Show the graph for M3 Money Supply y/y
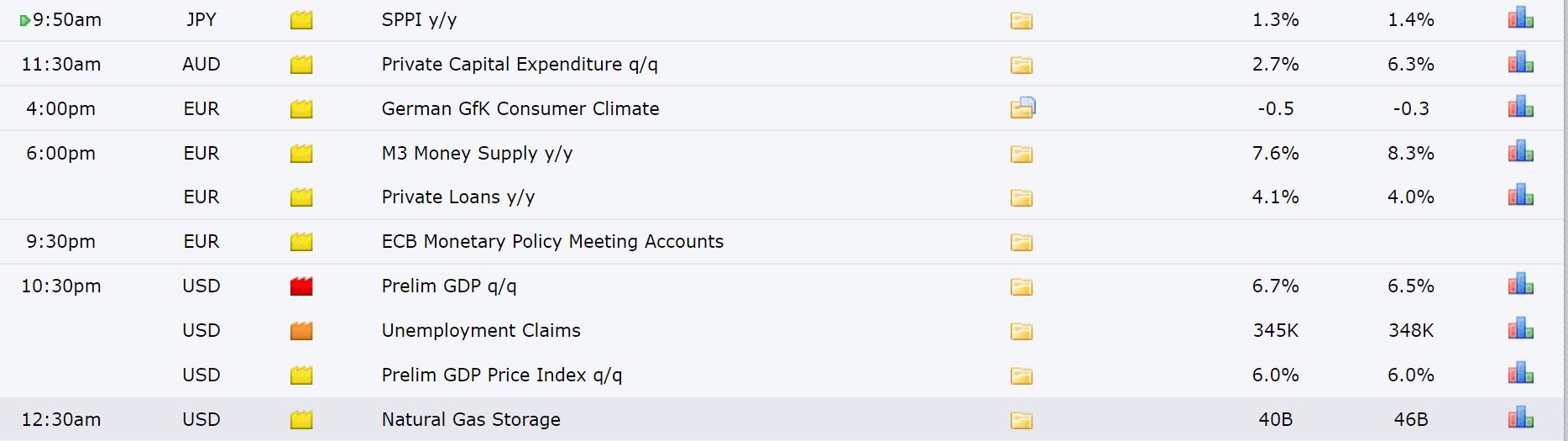The height and width of the screenshot is (441, 1568). point(1520,152)
